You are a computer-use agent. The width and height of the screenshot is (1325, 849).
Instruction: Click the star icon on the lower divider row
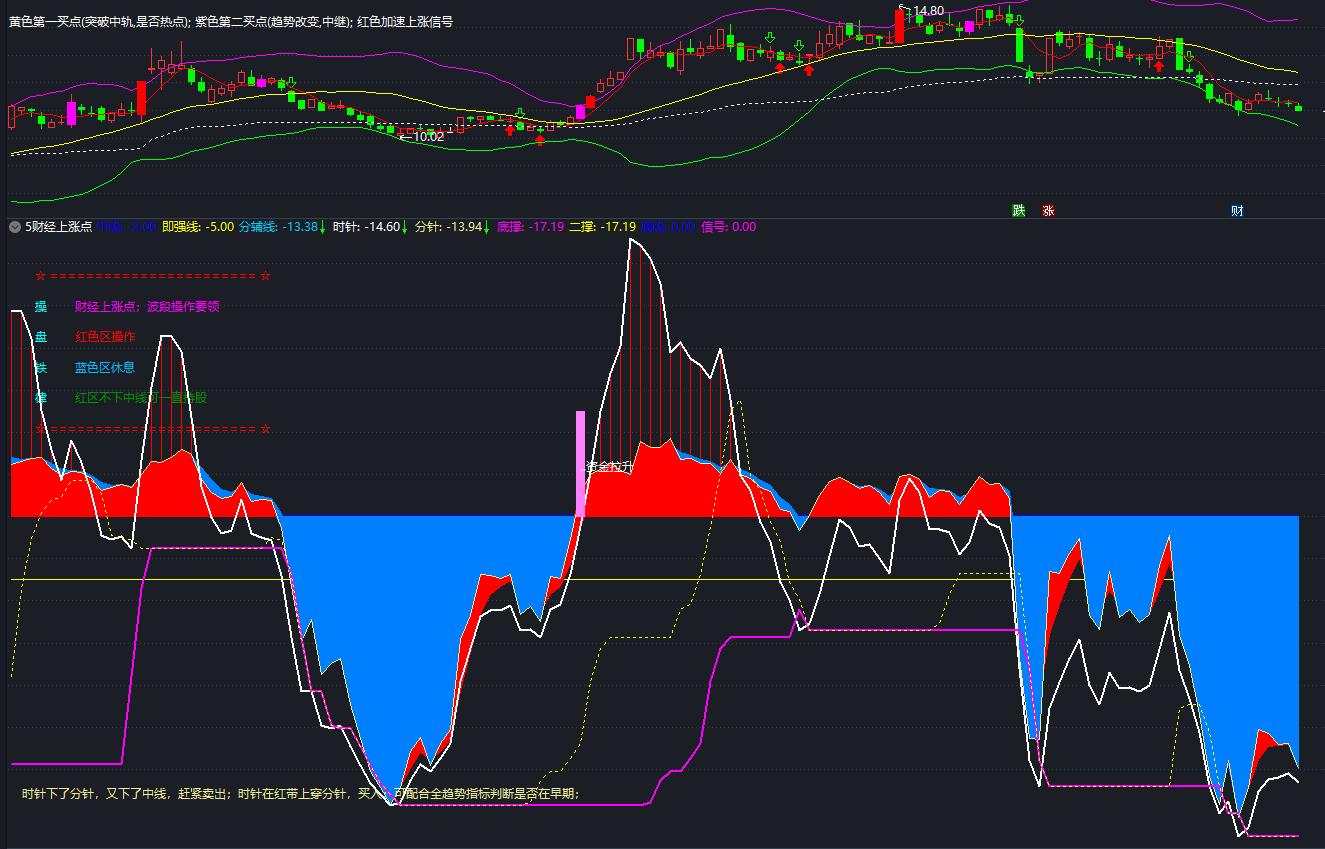265,428
